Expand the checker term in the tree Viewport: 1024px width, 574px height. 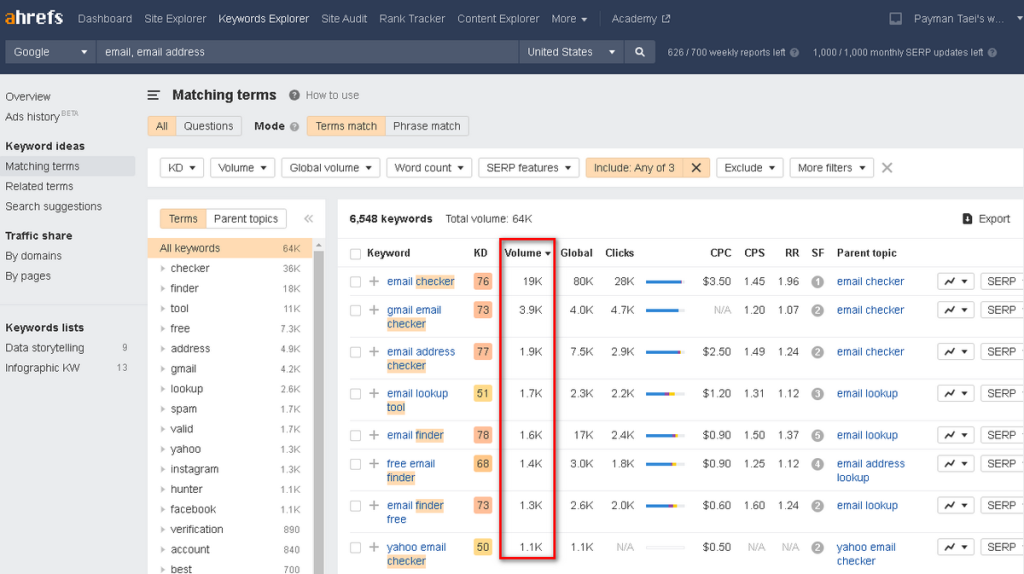(x=163, y=269)
